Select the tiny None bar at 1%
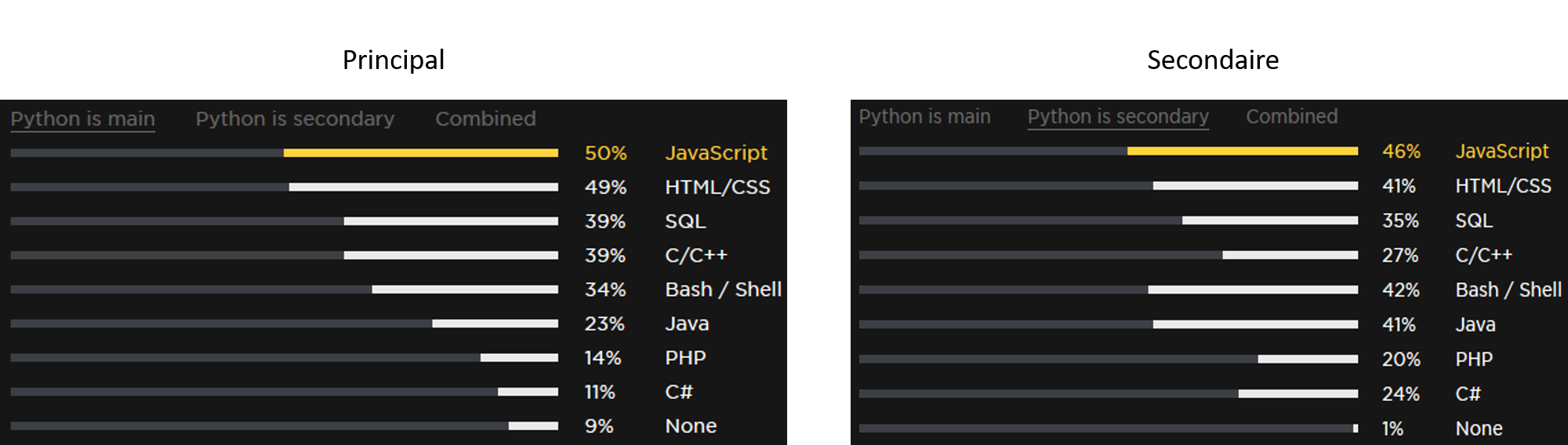Image resolution: width=1568 pixels, height=445 pixels. [x=1356, y=429]
